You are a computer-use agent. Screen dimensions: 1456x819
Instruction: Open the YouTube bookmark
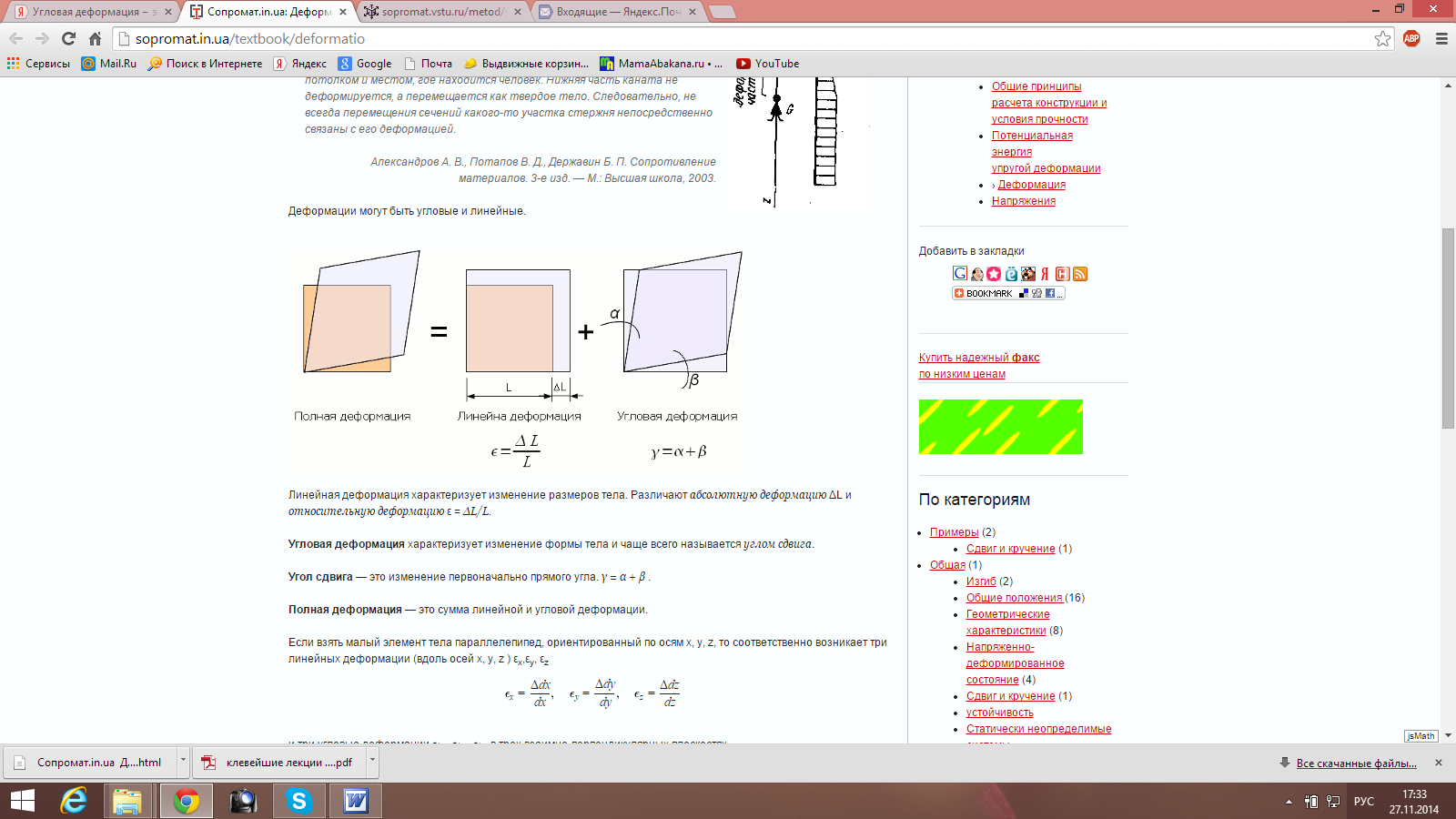pyautogui.click(x=767, y=64)
